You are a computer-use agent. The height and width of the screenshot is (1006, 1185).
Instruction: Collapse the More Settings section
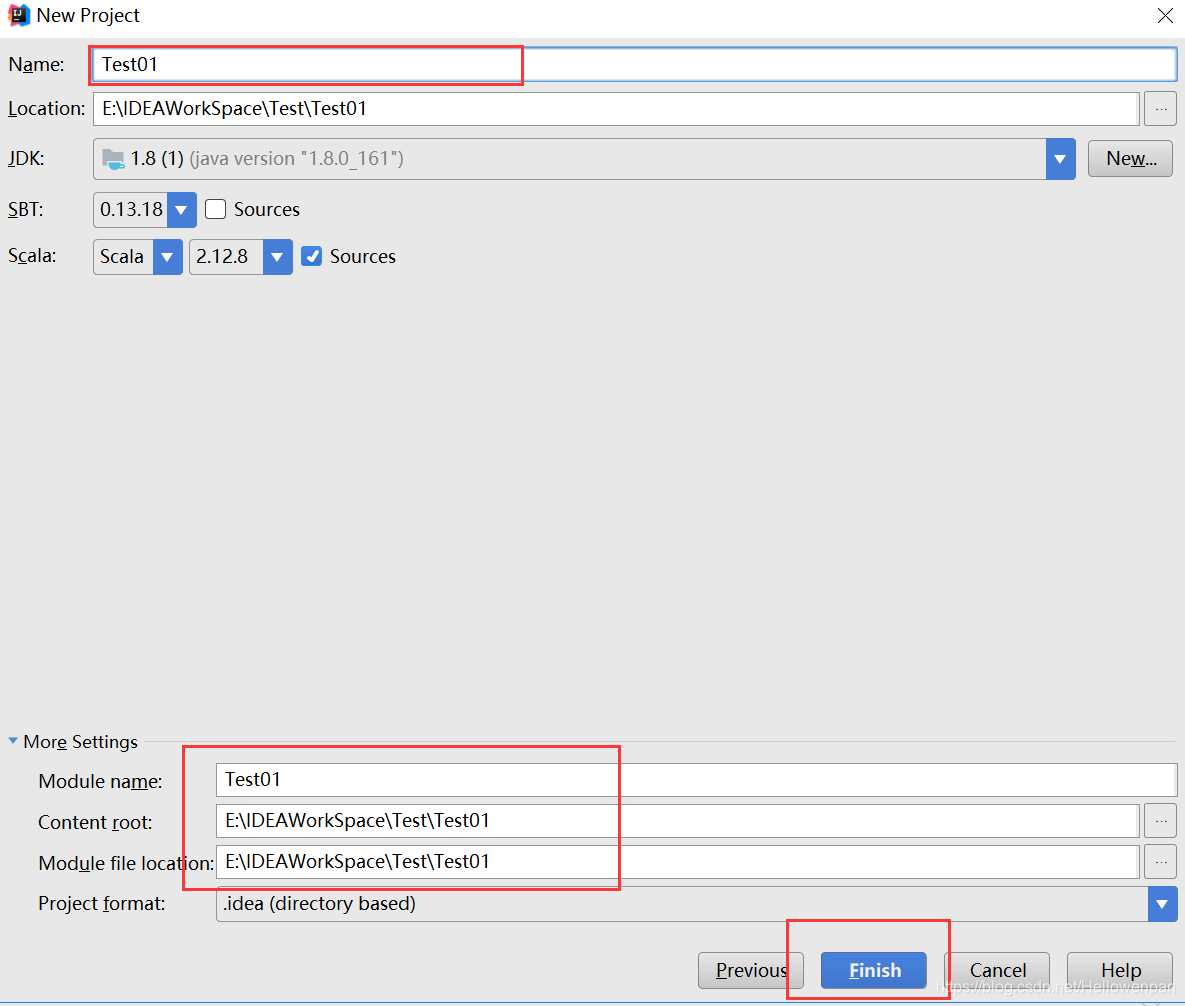point(12,741)
